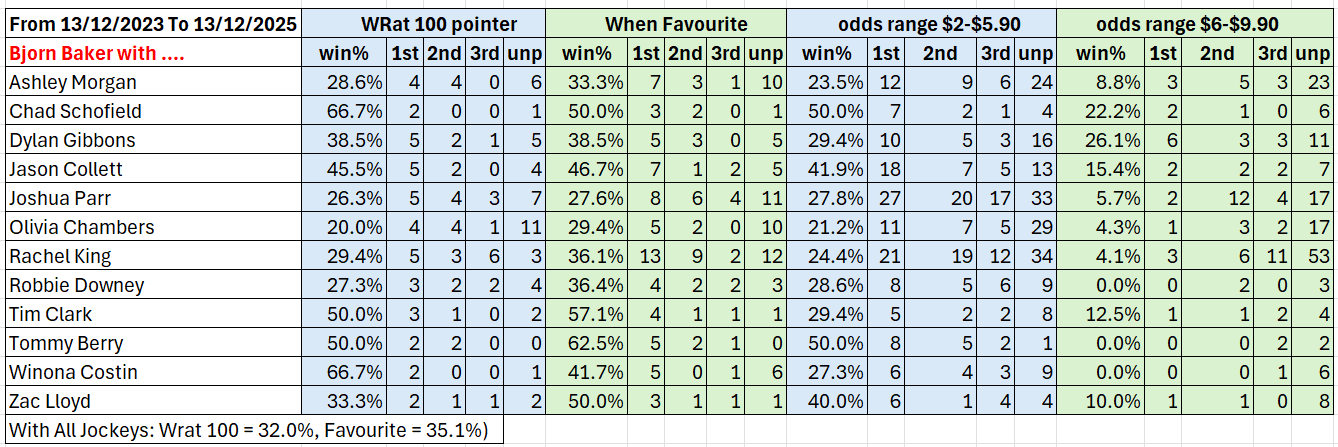Click the "WRat 100 pointer" header cell
The height and width of the screenshot is (447, 1338).
423,23
